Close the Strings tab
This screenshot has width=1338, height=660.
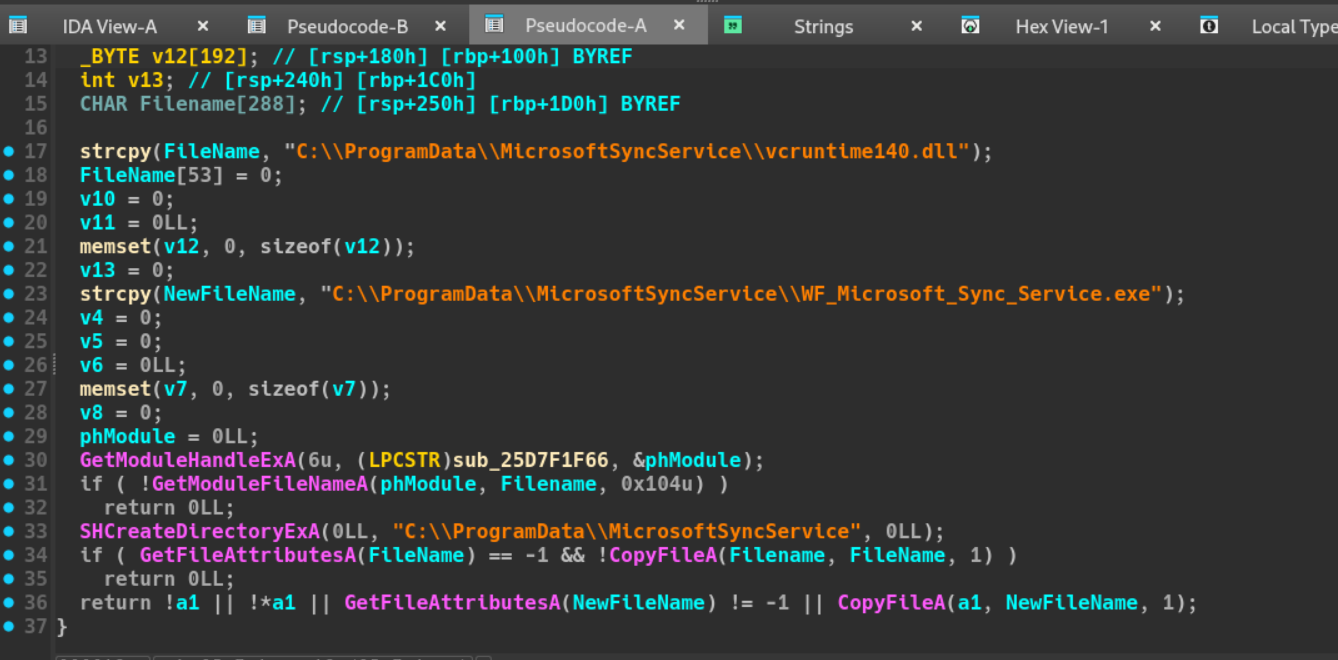tap(916, 26)
